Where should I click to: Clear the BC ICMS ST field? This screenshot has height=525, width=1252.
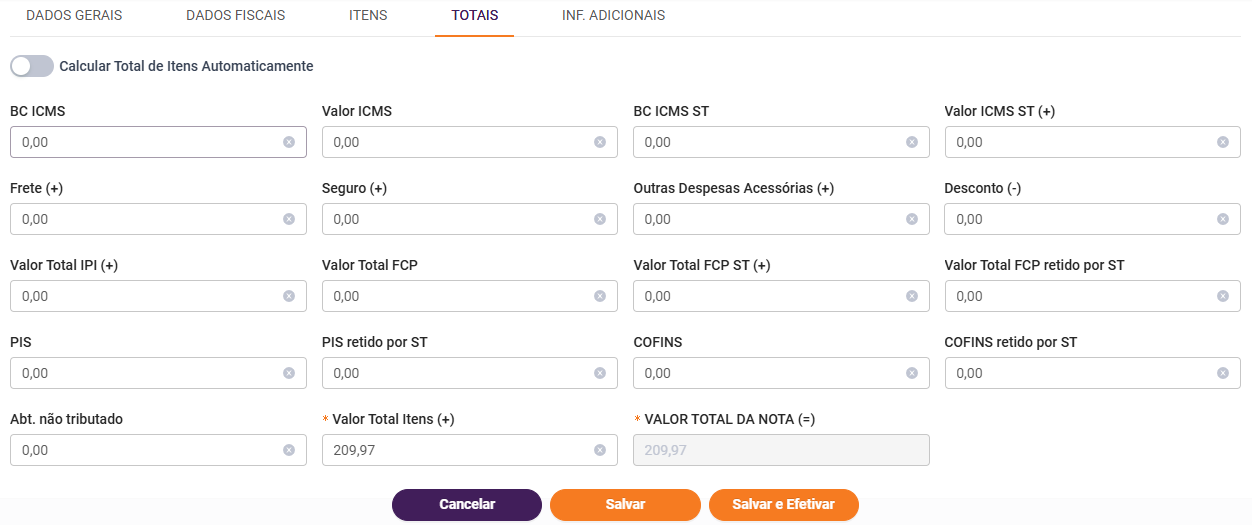click(x=911, y=142)
